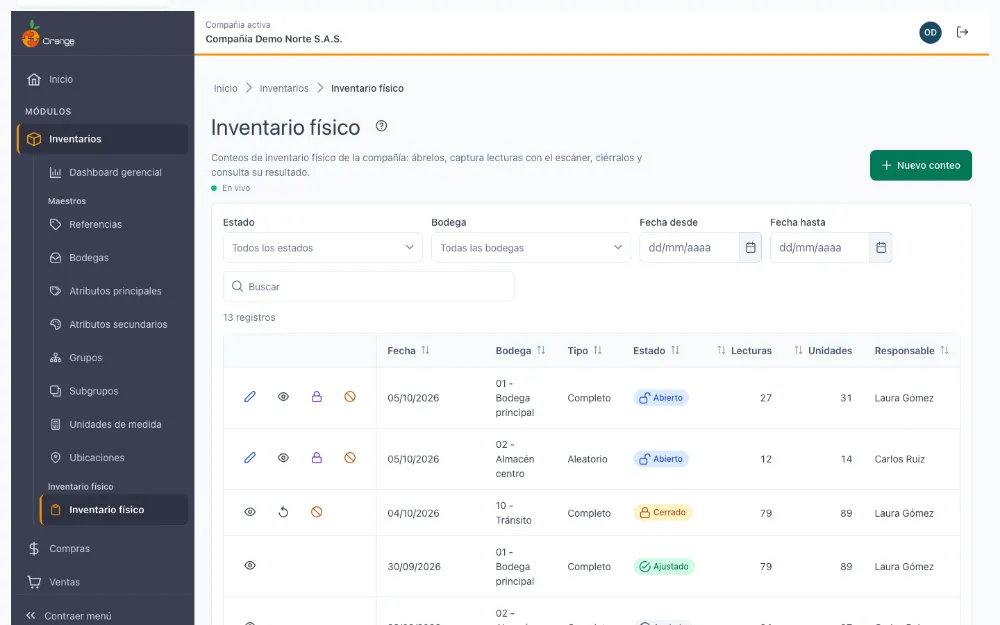View the Tránsito count via eye icon

coord(250,512)
